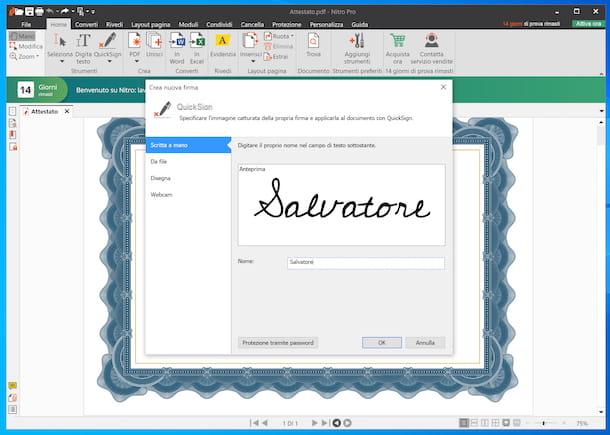Image resolution: width=610 pixels, height=435 pixels.
Task: Click the 75% zoom value
Action: click(x=582, y=423)
